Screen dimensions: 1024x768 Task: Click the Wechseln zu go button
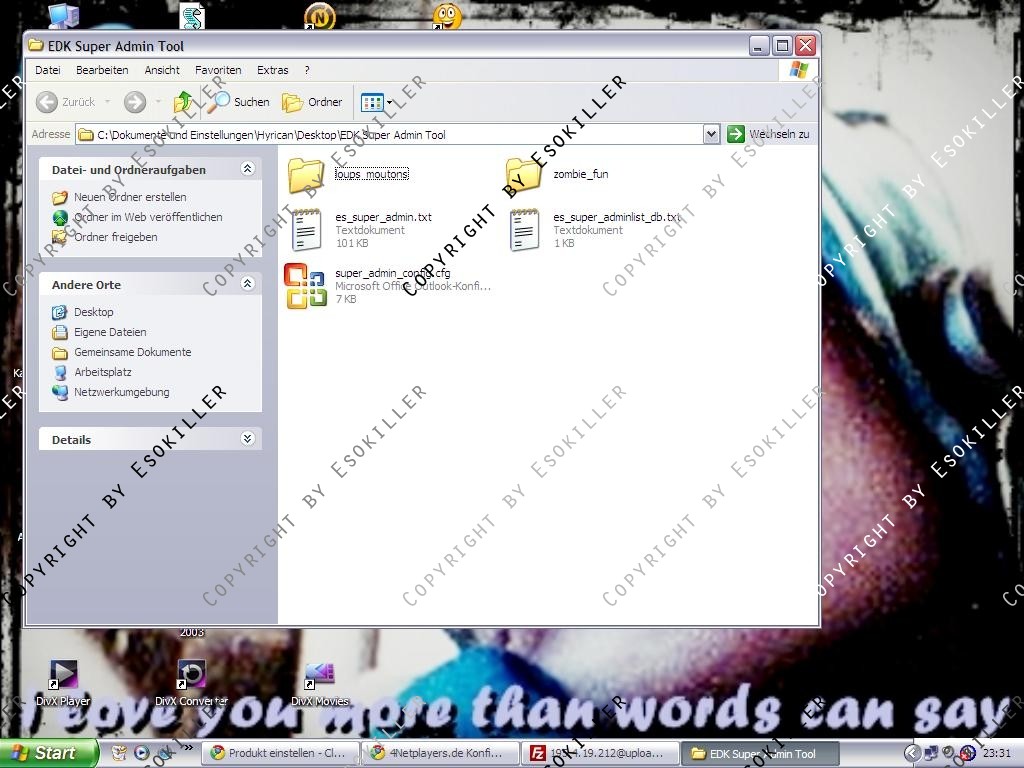click(768, 134)
